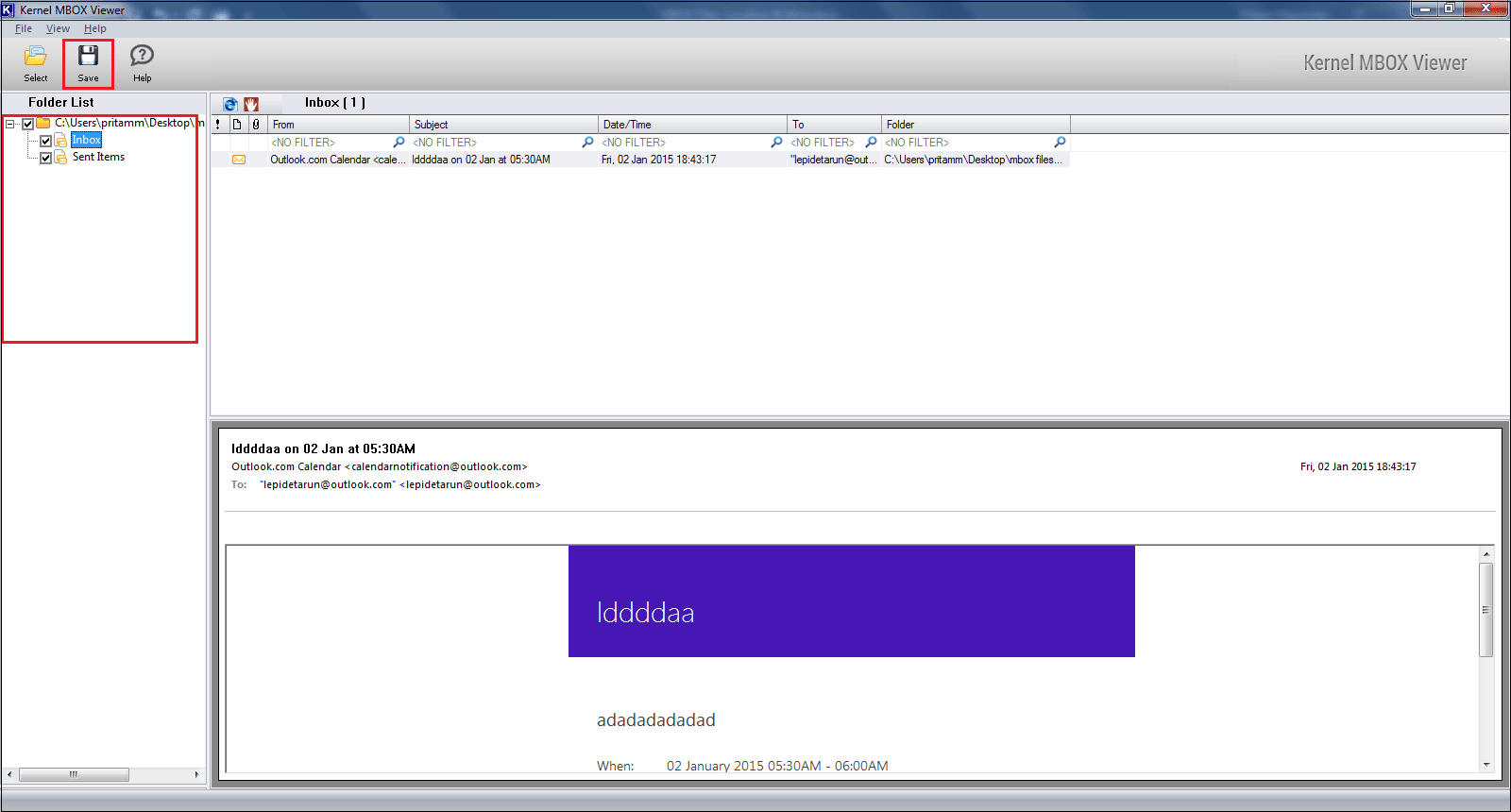The image size is (1511, 812).
Task: Click the Sent Items folder icon
Action: click(x=60, y=157)
